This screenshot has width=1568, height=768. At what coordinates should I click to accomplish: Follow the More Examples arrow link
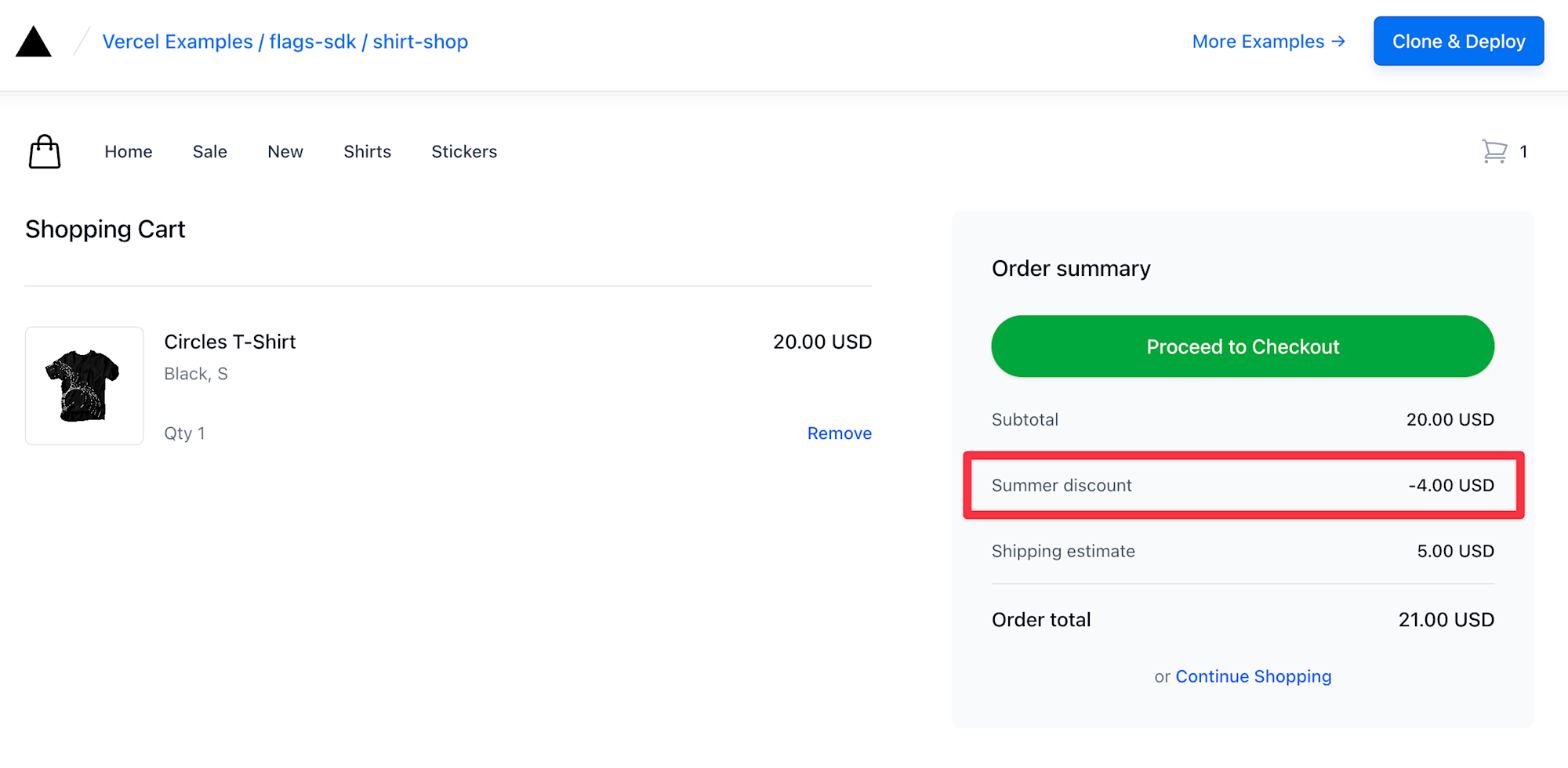tap(1269, 42)
